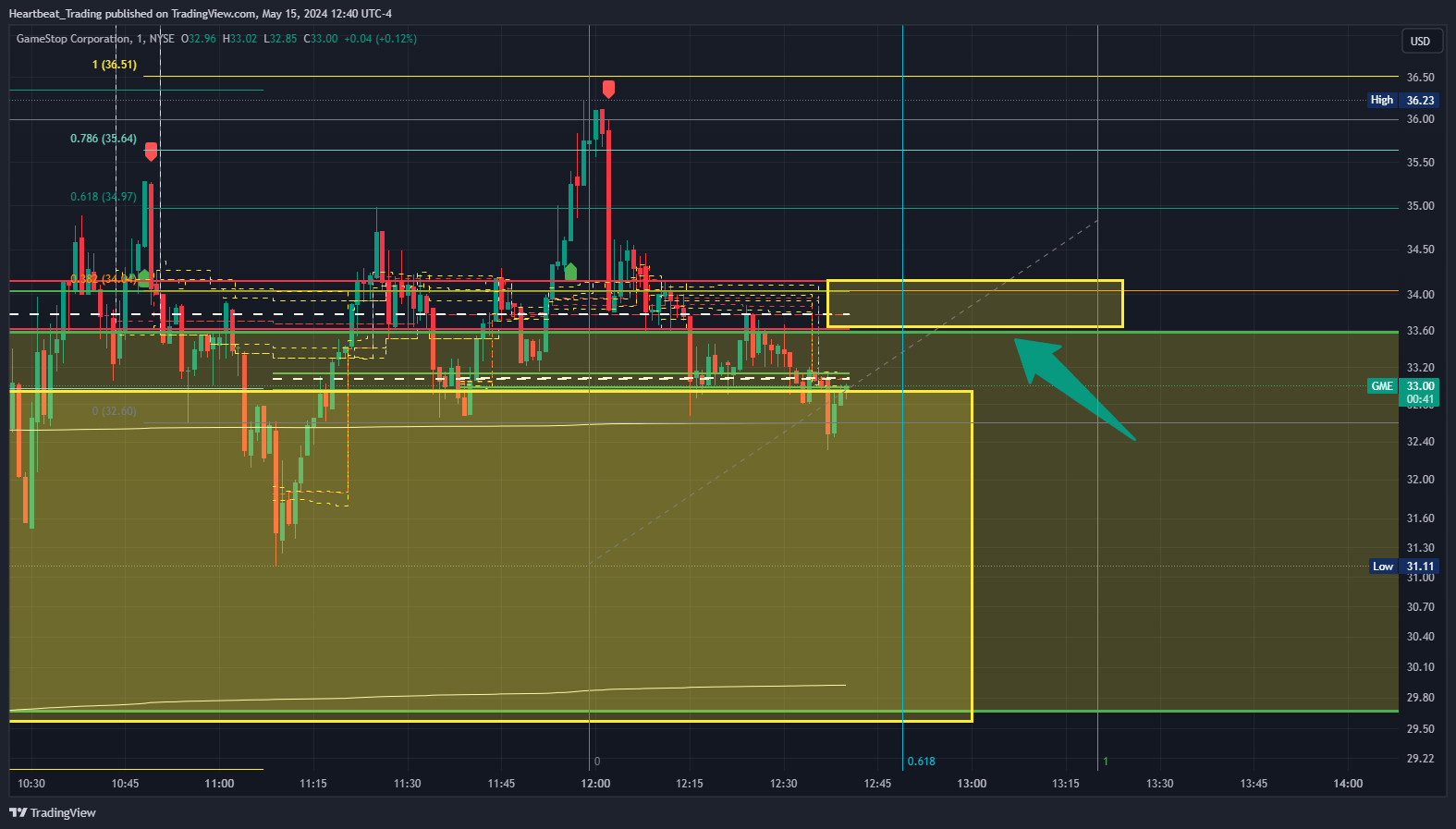
Task: Select the red sell marker above the 12:00 peak
Action: click(x=608, y=89)
